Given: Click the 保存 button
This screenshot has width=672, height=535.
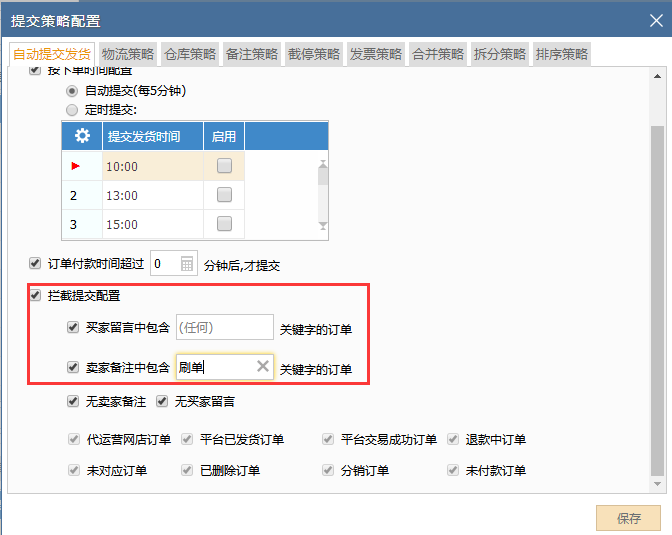Looking at the screenshot, I should (629, 518).
